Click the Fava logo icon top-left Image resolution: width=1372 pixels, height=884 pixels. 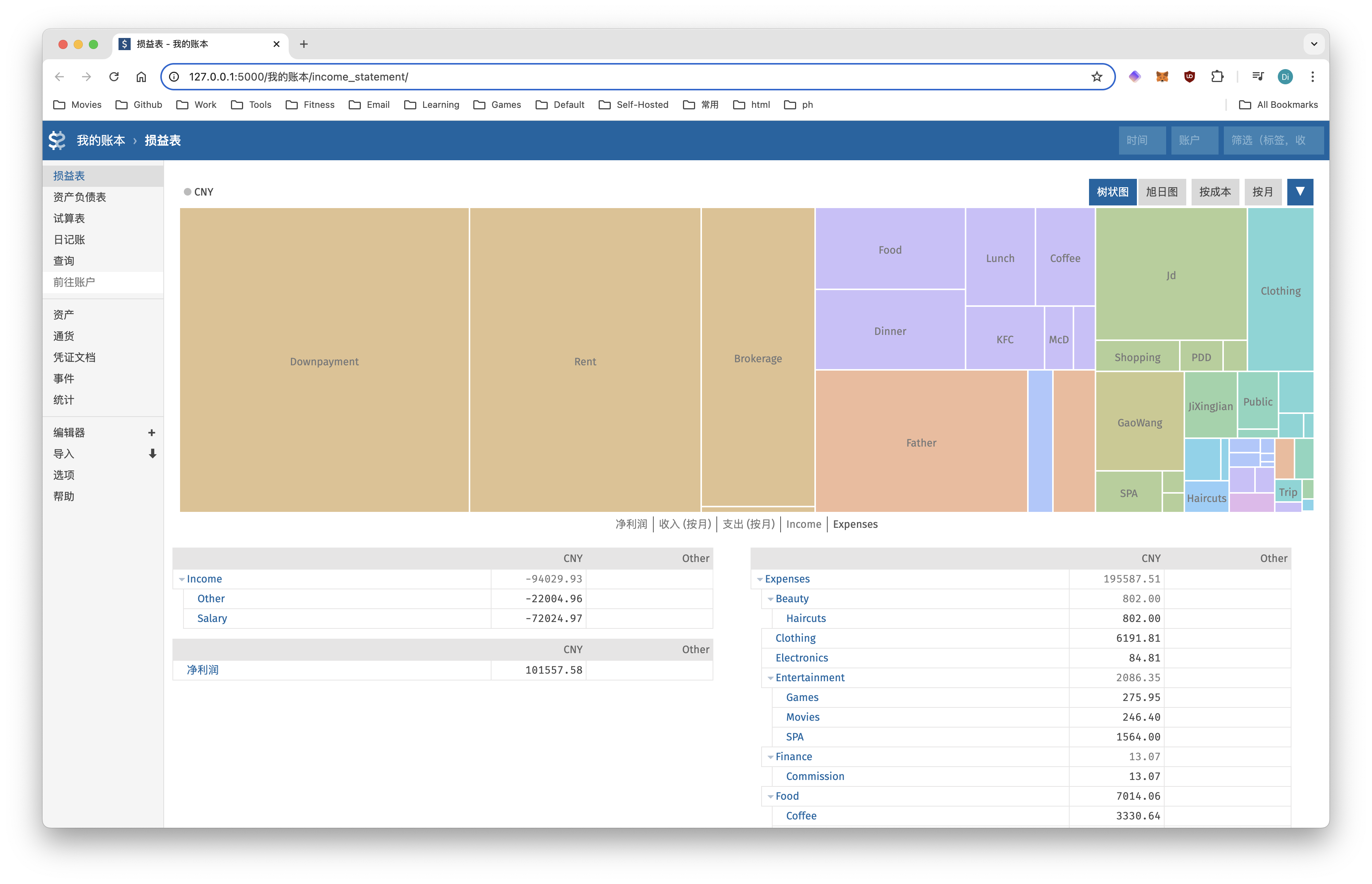[x=57, y=140]
